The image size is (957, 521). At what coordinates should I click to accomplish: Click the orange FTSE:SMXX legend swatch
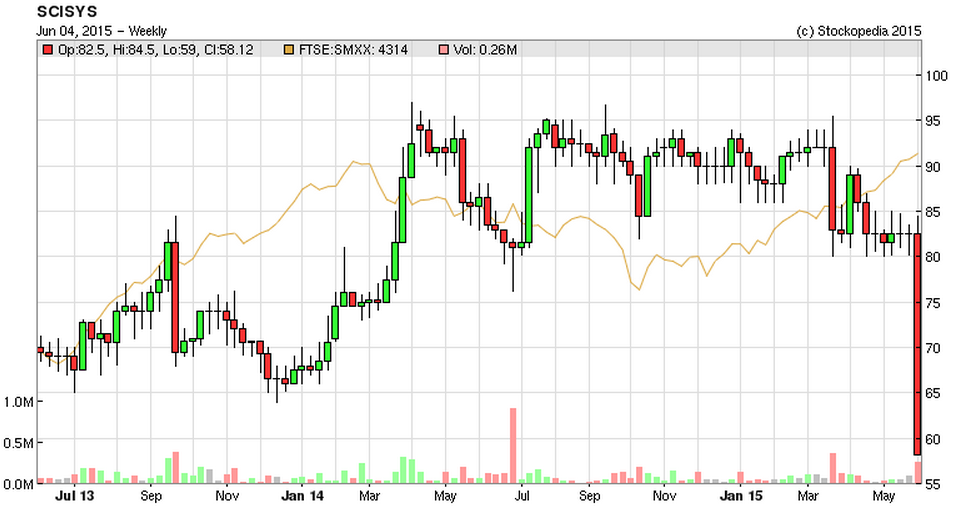coord(289,50)
